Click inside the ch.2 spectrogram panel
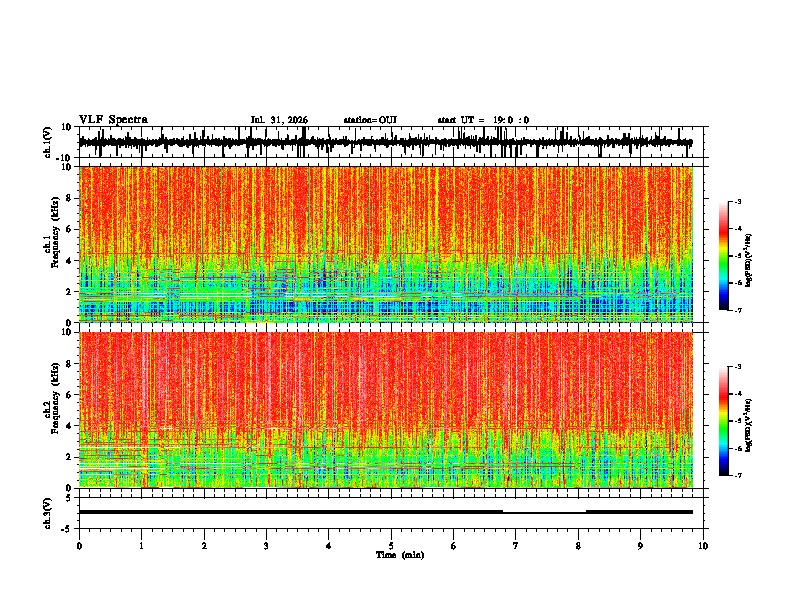Screen dimensions: 792x612 386,410
